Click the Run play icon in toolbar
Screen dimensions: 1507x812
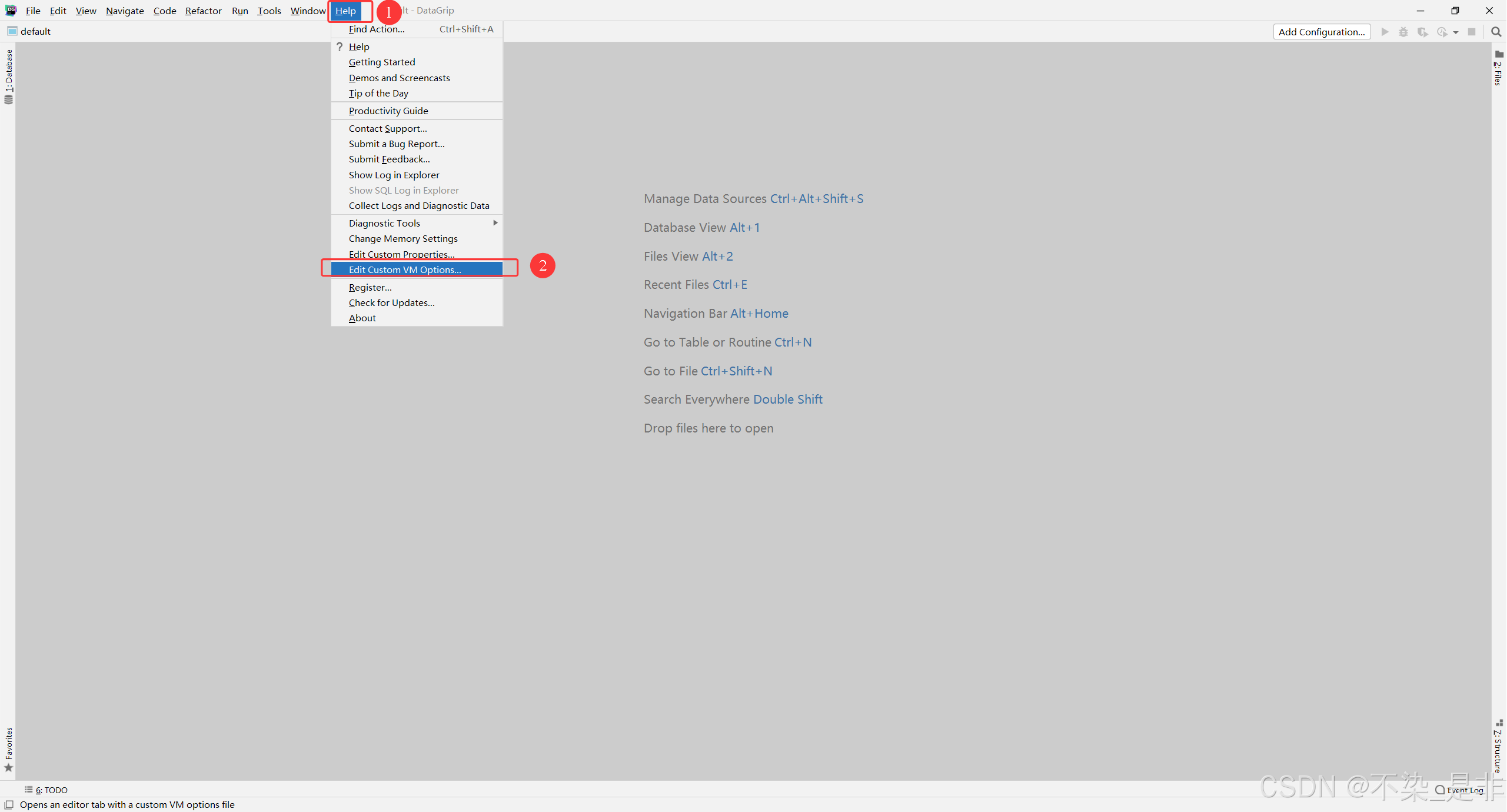point(1385,32)
